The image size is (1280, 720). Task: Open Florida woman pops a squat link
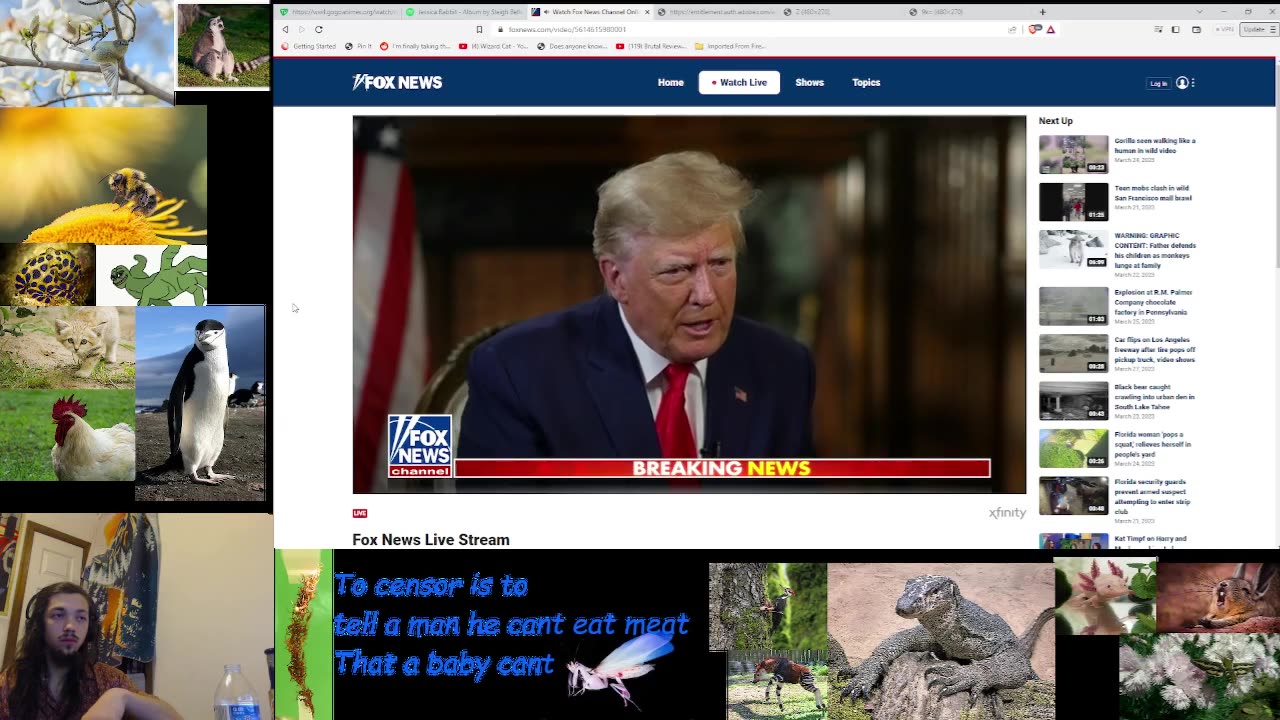[1153, 444]
